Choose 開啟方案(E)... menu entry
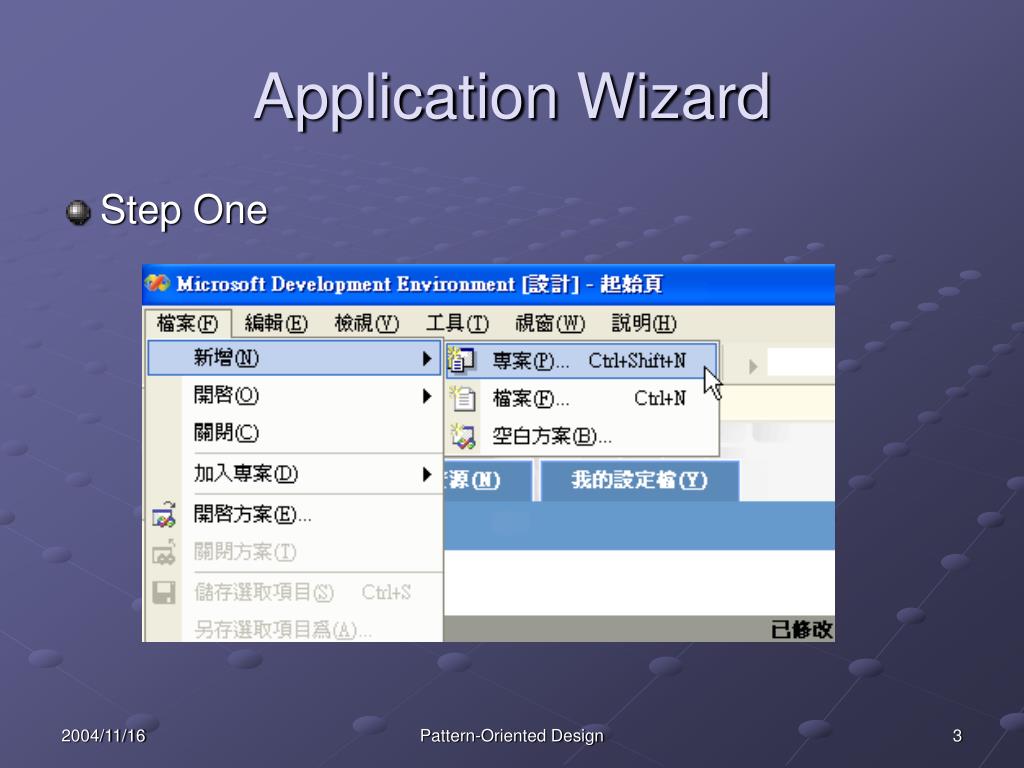 pos(295,515)
